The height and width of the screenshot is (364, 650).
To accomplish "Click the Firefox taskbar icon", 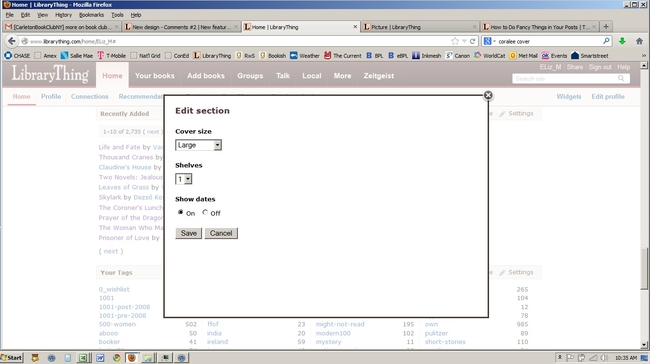I will click(132, 357).
